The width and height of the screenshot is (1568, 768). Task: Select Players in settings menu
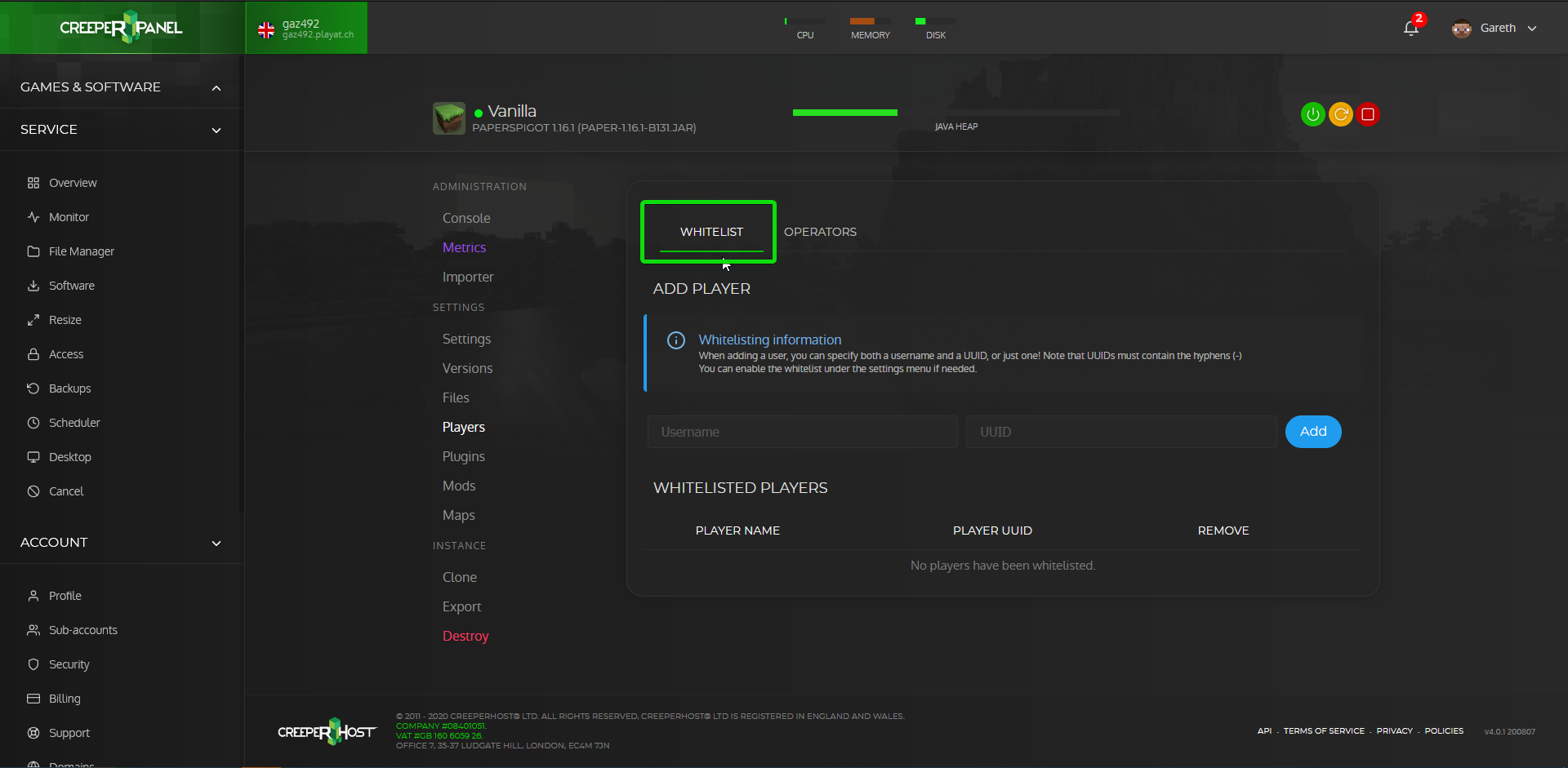(464, 427)
